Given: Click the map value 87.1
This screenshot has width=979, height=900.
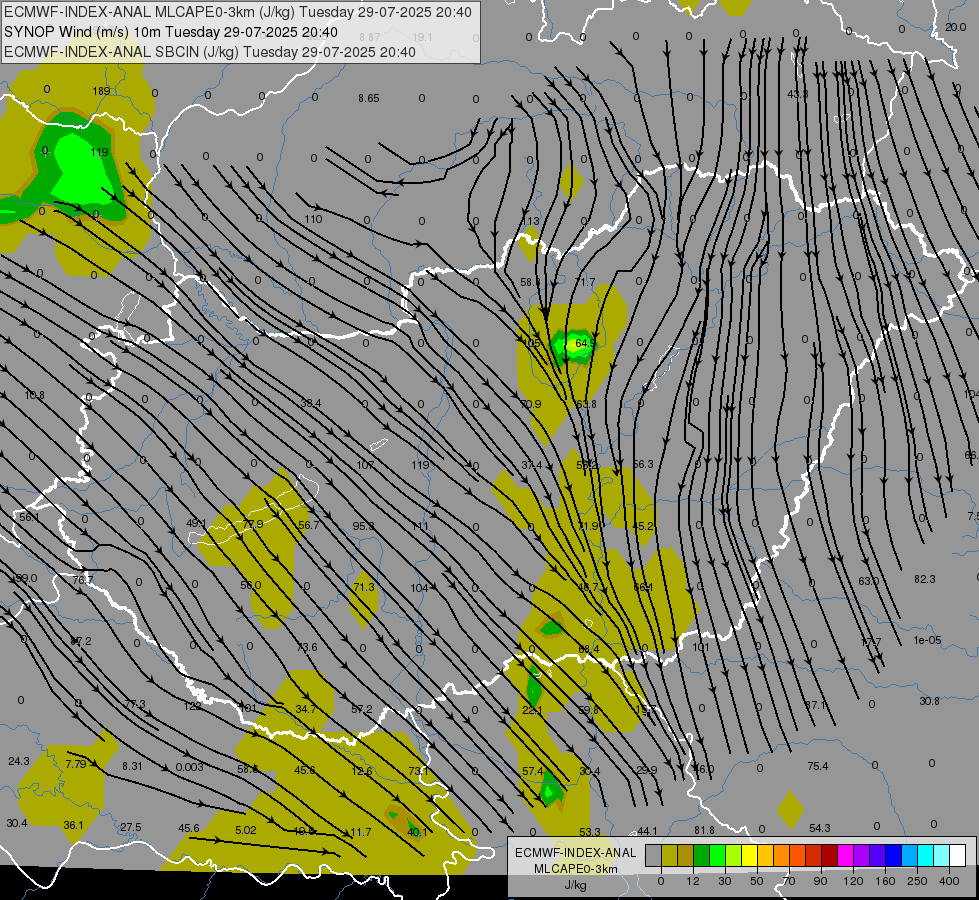Looking at the screenshot, I should pos(815,705).
